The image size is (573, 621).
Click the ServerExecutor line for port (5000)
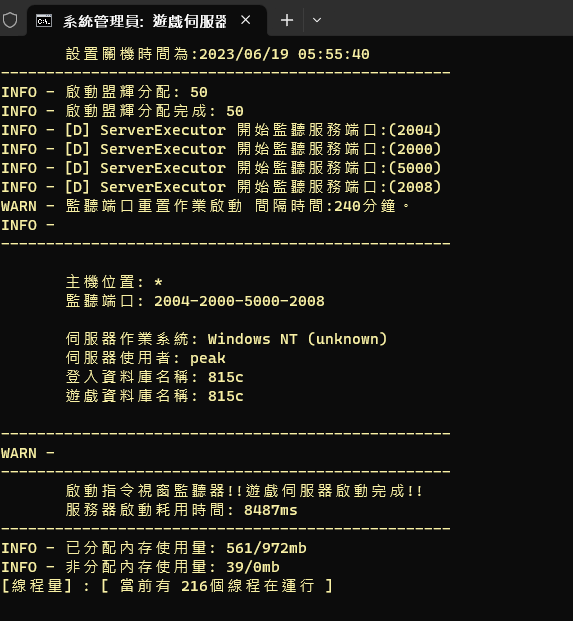click(221, 168)
